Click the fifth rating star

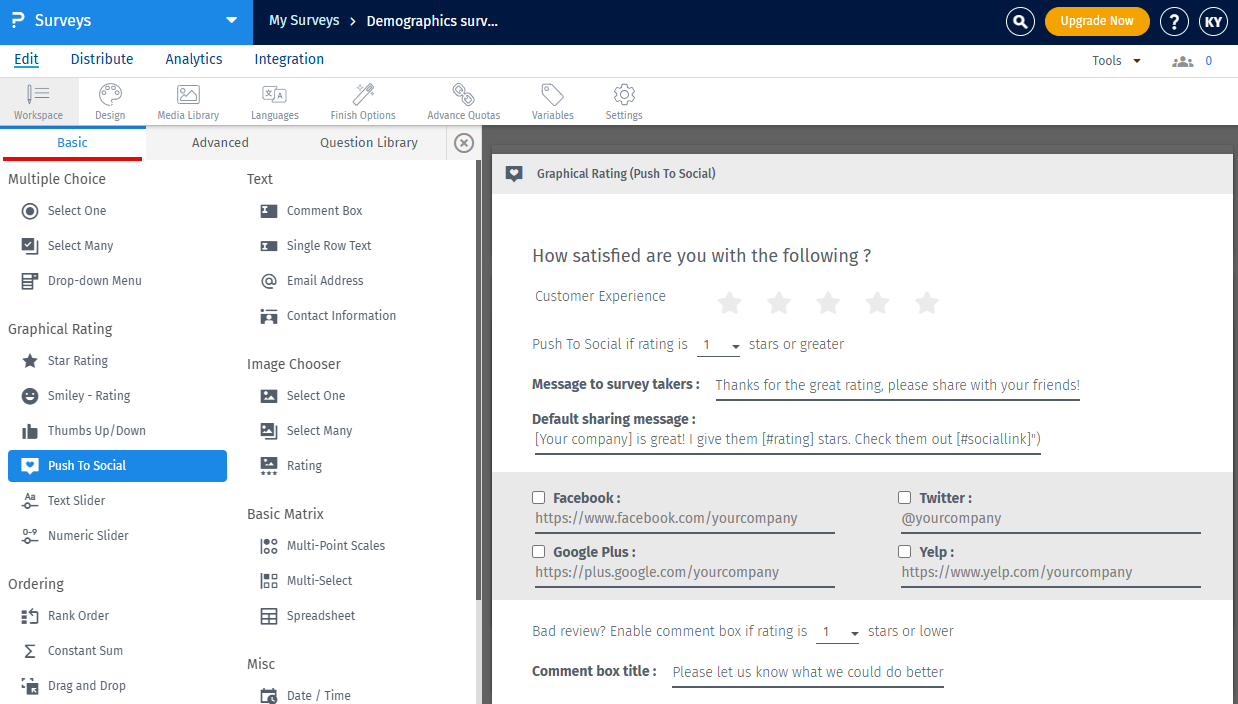point(927,303)
